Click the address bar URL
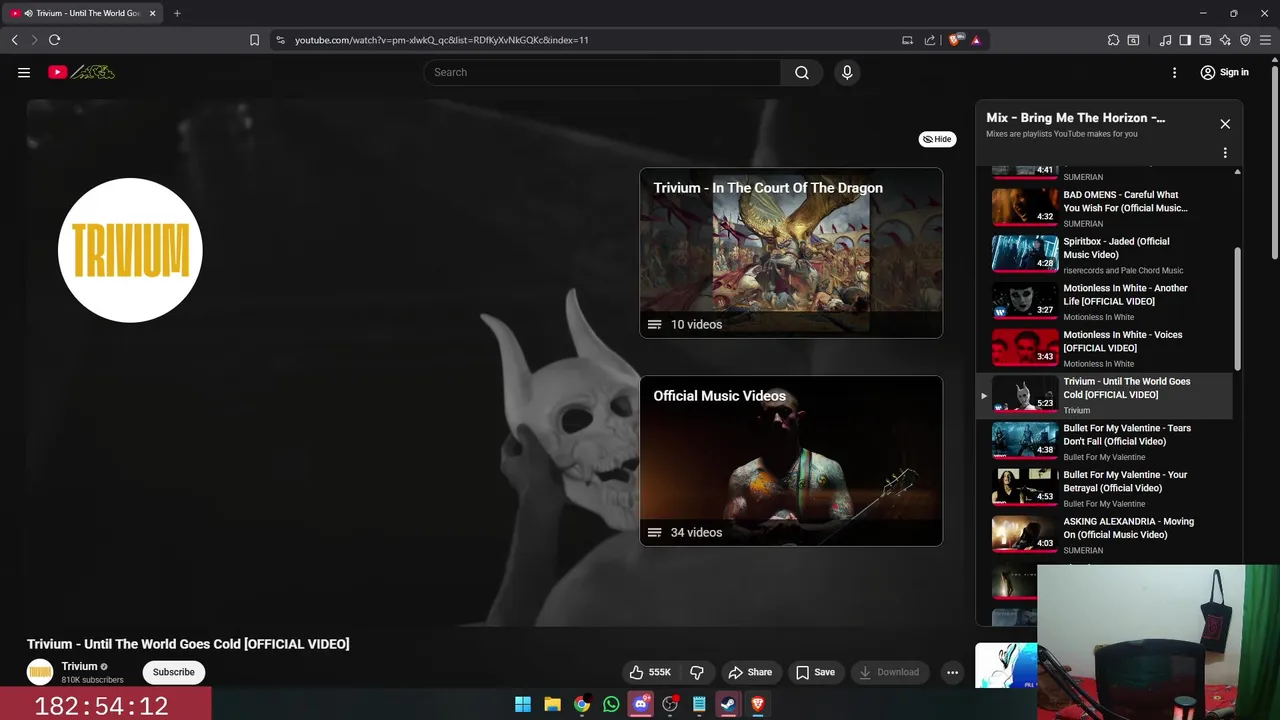1280x720 pixels. (441, 40)
